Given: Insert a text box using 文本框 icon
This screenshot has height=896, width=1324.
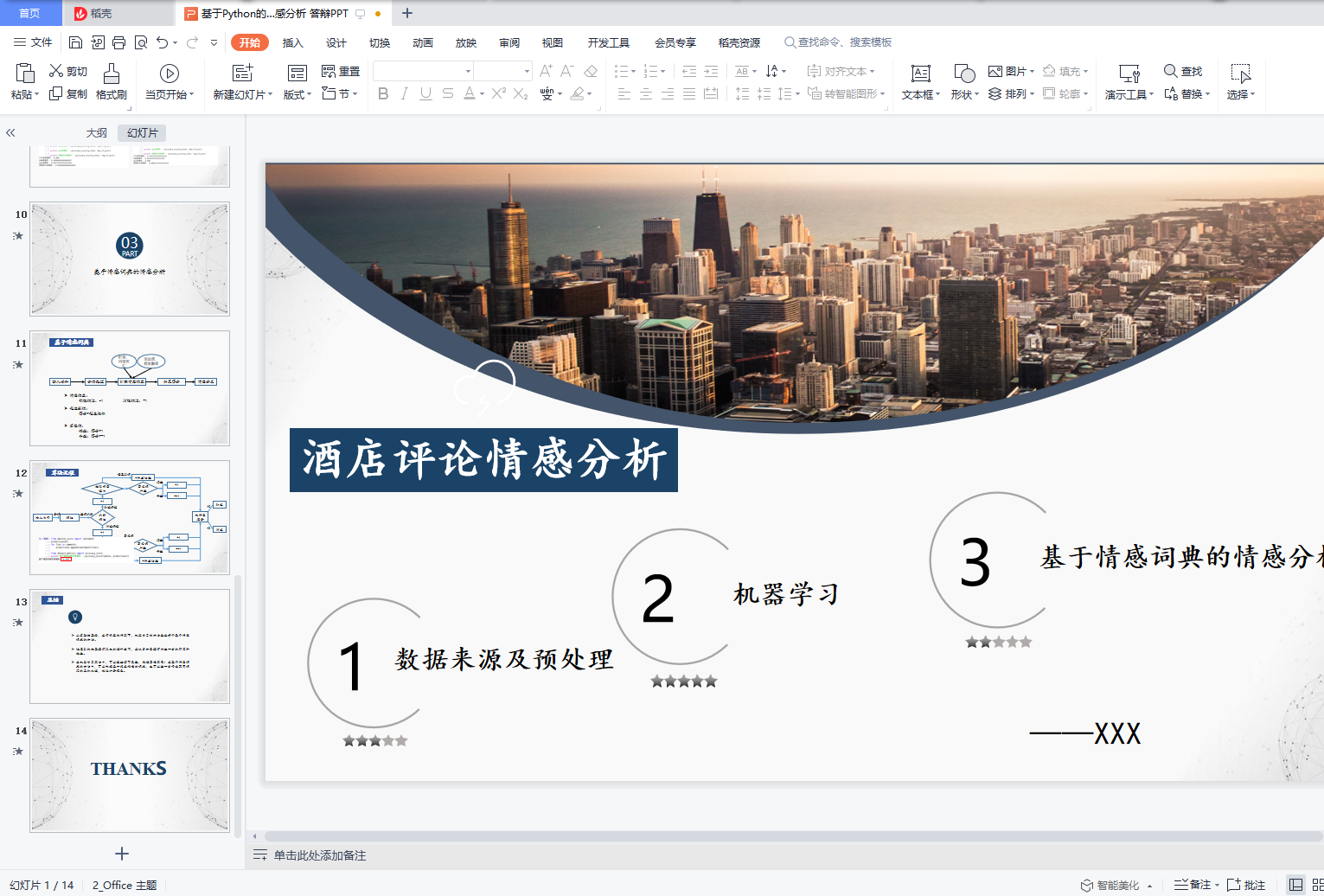Looking at the screenshot, I should pos(919,74).
